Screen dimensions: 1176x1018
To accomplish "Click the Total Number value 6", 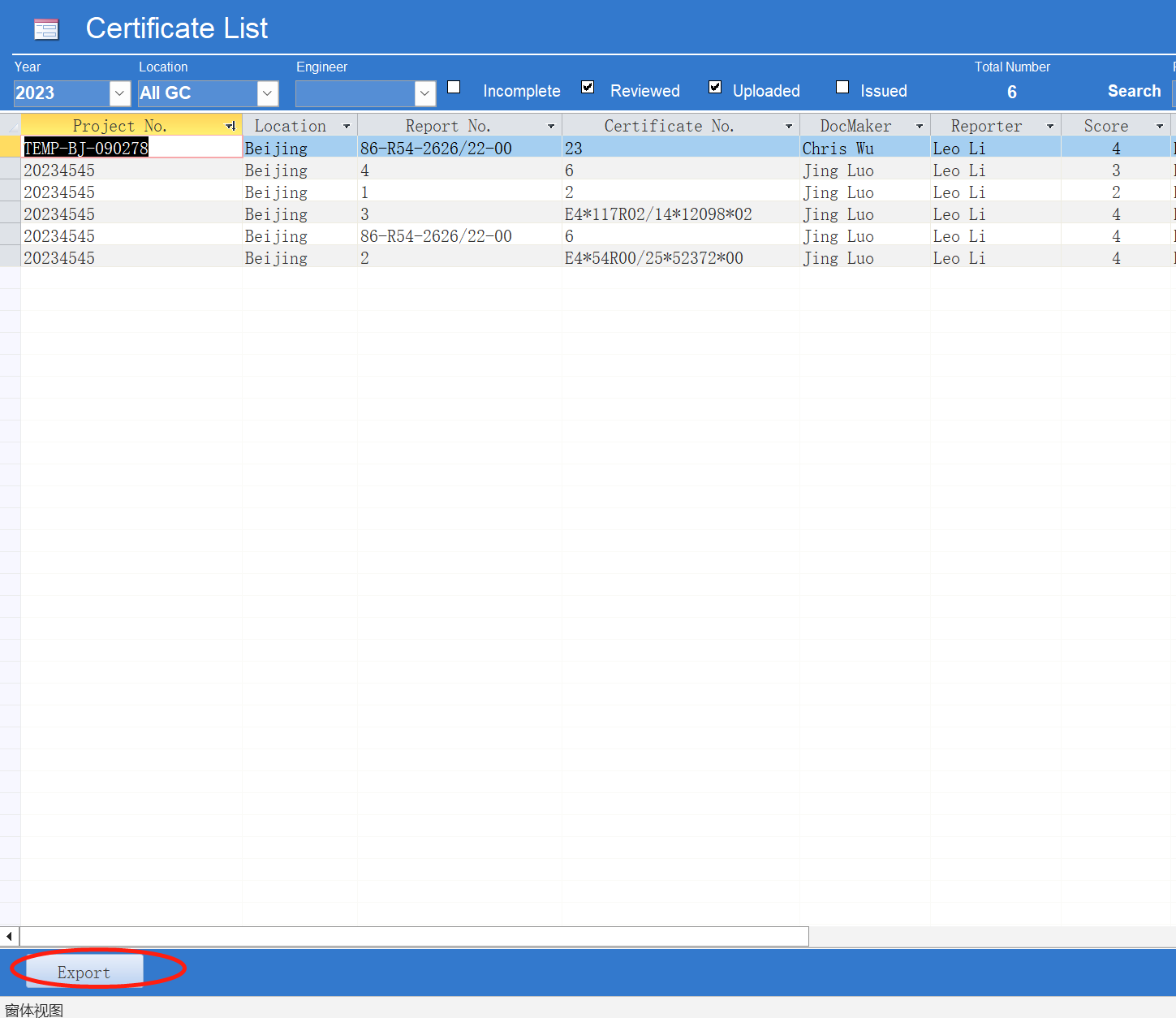I will (x=1012, y=92).
